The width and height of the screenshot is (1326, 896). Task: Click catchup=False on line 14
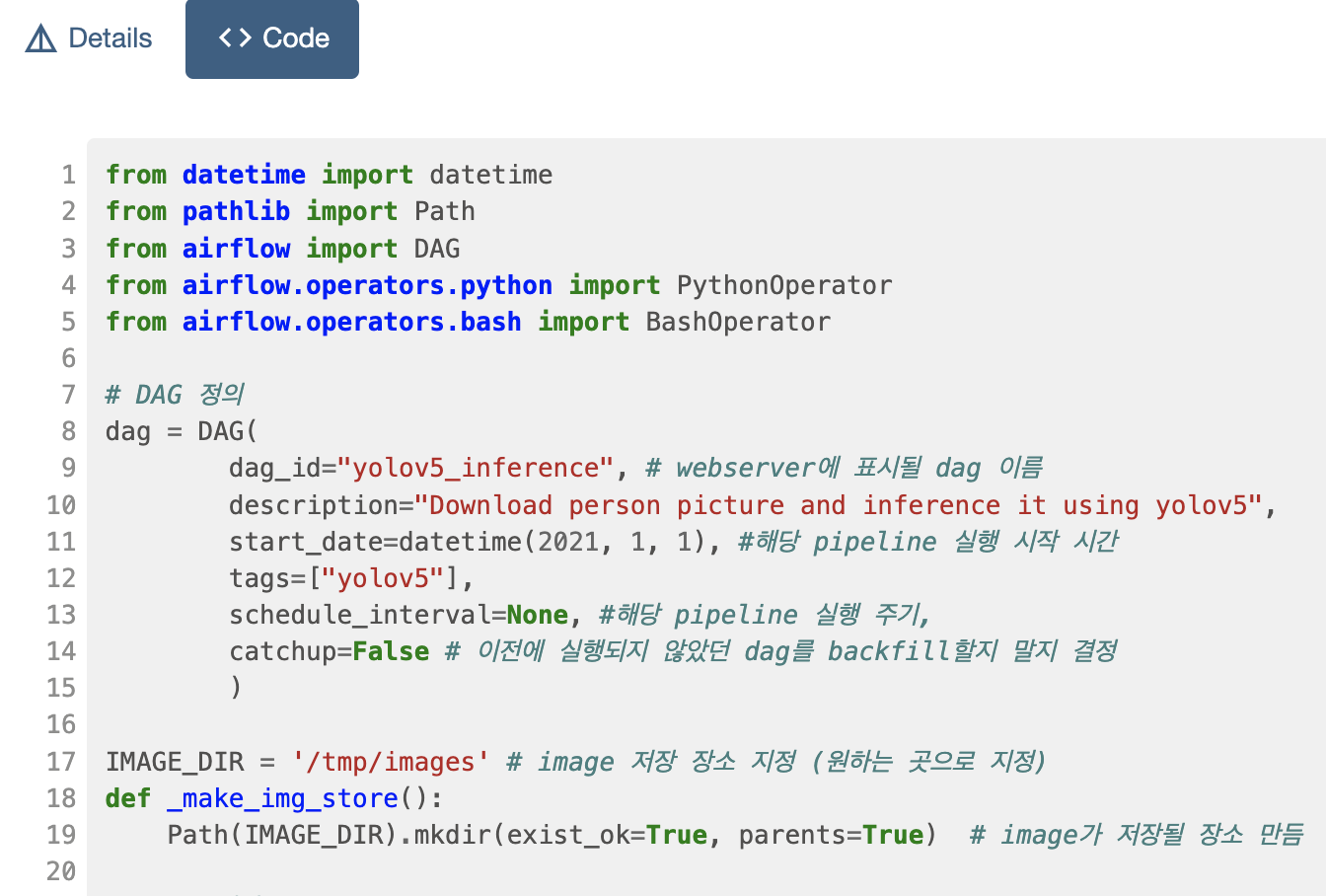click(326, 650)
